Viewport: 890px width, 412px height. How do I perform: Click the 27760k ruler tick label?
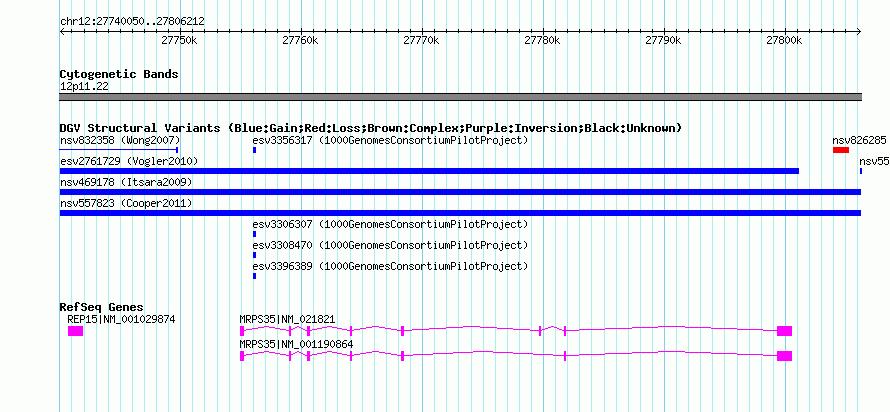coord(301,41)
